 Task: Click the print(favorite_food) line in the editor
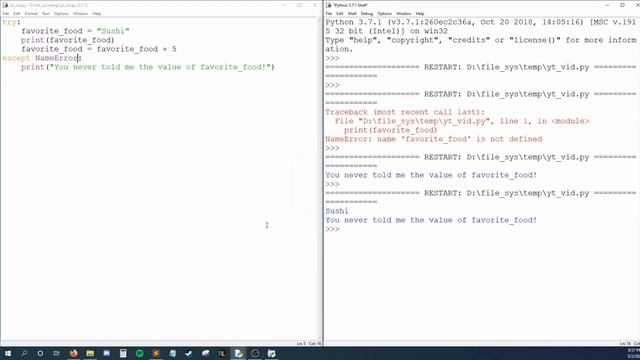click(68, 40)
